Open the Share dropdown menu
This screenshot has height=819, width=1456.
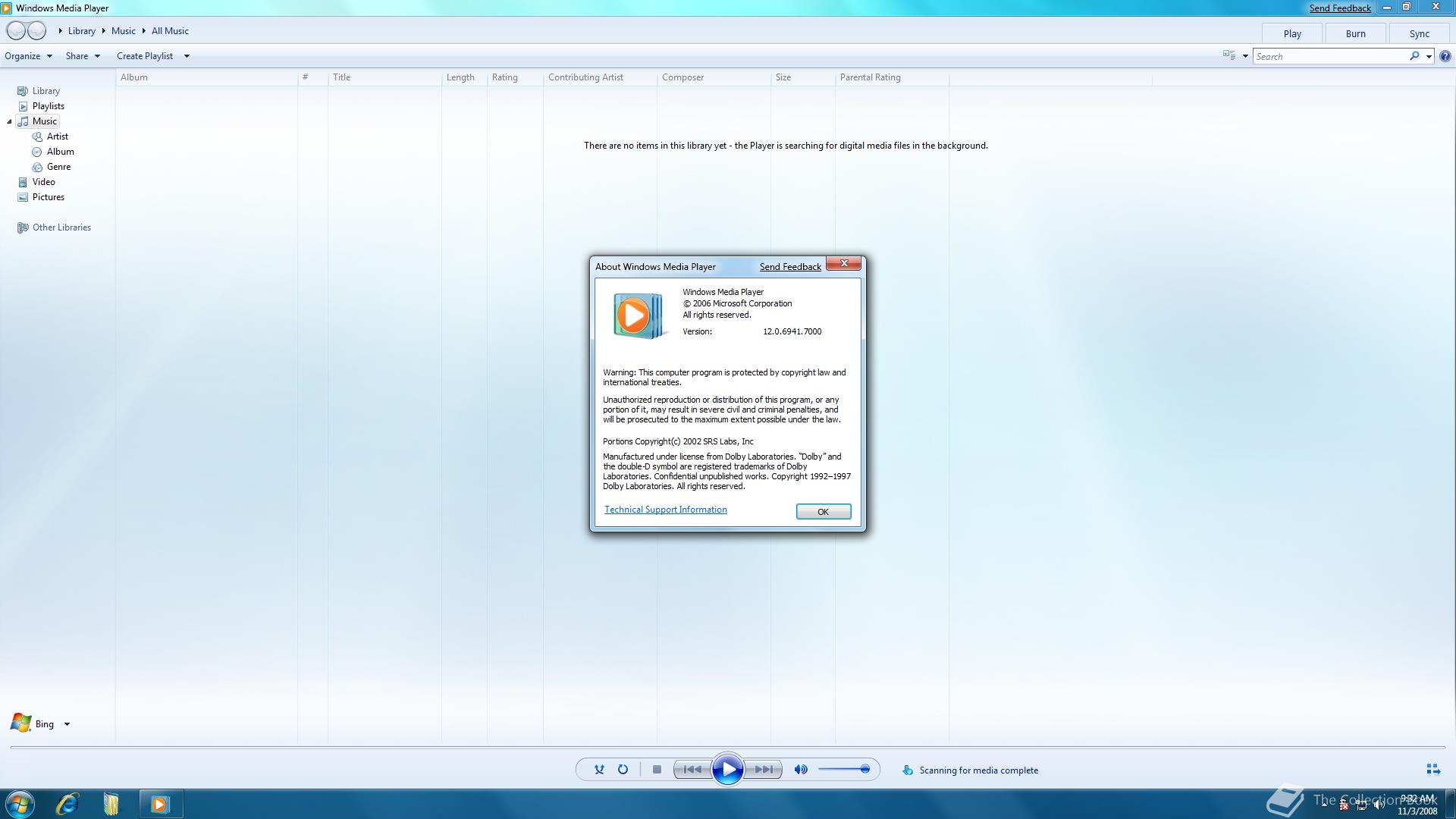(83, 56)
